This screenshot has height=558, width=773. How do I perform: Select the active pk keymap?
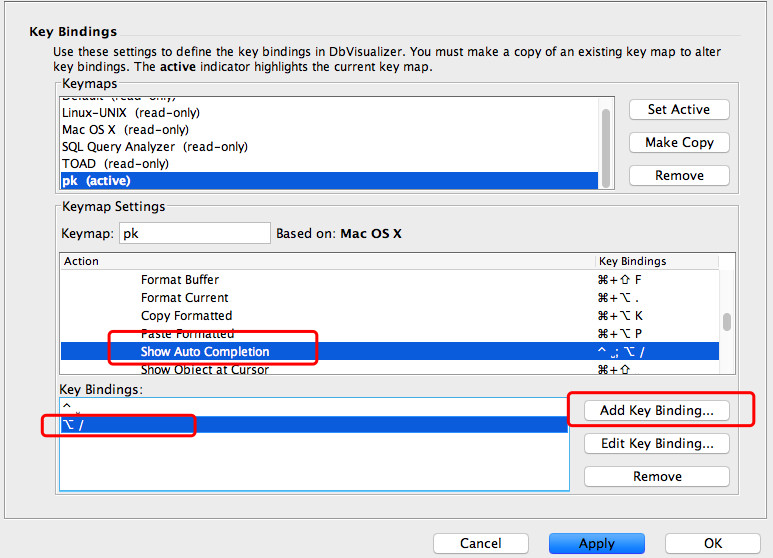pyautogui.click(x=96, y=180)
